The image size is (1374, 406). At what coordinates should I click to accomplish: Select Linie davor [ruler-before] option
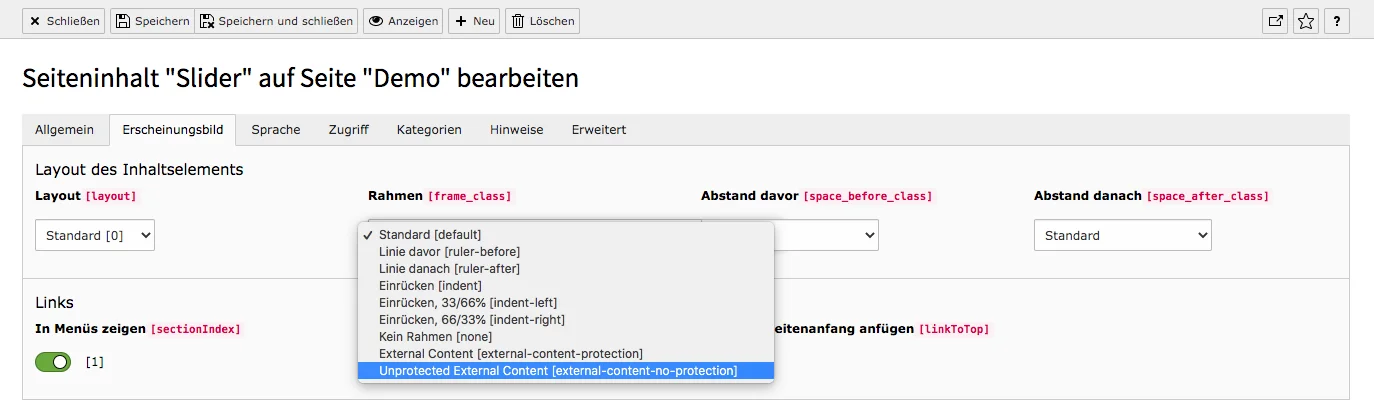566,251
